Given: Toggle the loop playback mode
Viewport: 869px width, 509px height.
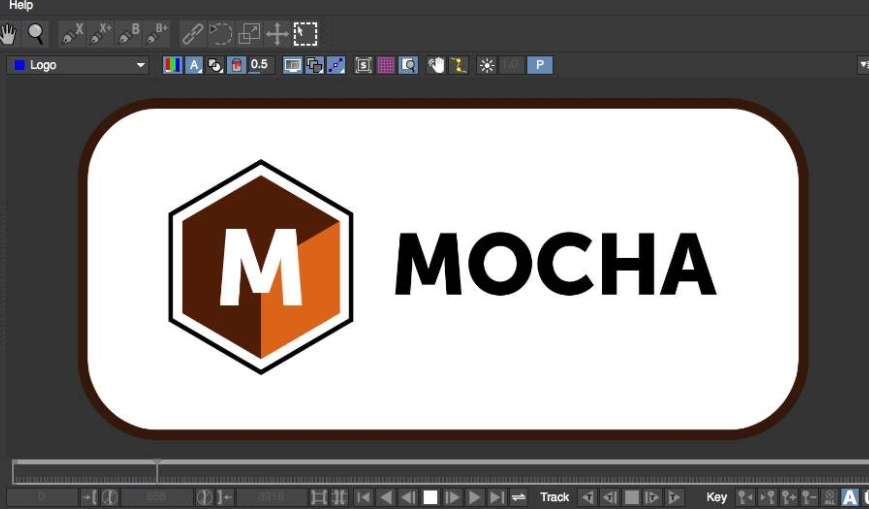Looking at the screenshot, I should (519, 497).
